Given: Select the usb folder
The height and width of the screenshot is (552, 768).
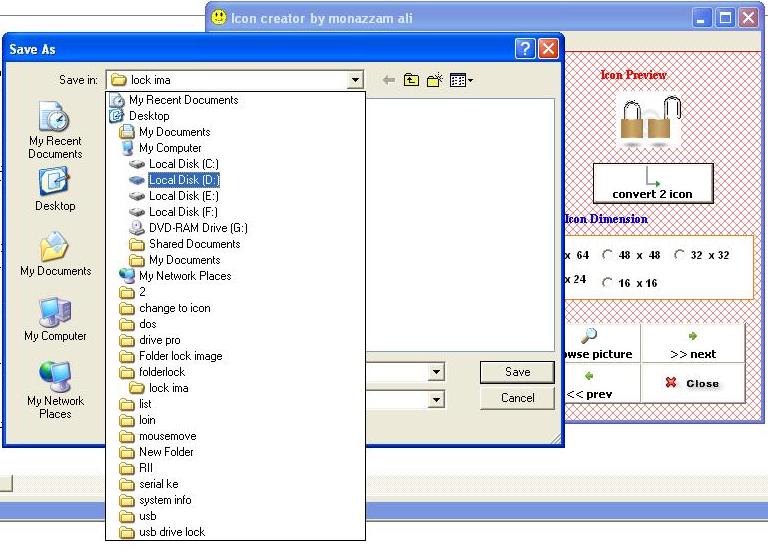Looking at the screenshot, I should 236,516.
